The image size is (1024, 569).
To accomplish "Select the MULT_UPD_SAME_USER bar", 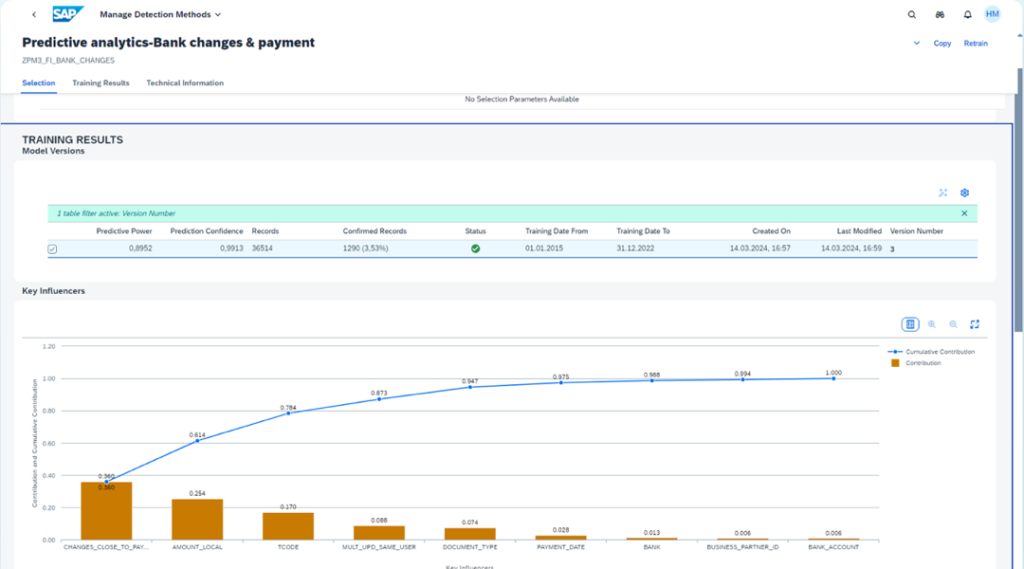I will [x=379, y=532].
